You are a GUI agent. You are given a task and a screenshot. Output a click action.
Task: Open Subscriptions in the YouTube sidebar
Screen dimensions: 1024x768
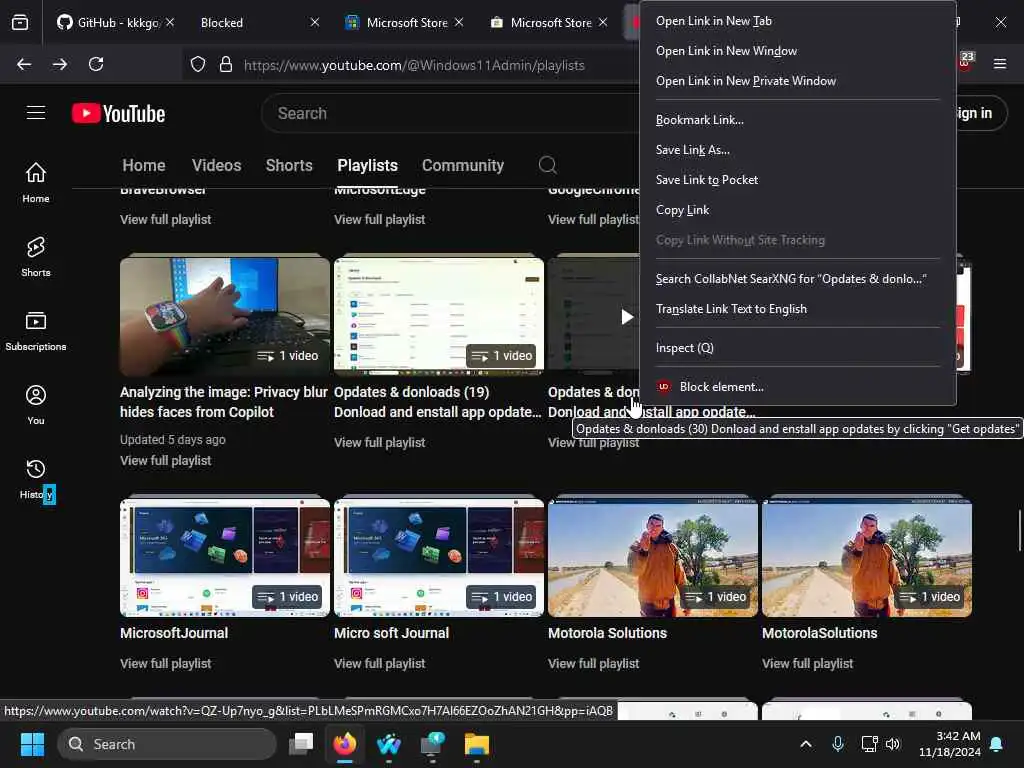(x=36, y=331)
